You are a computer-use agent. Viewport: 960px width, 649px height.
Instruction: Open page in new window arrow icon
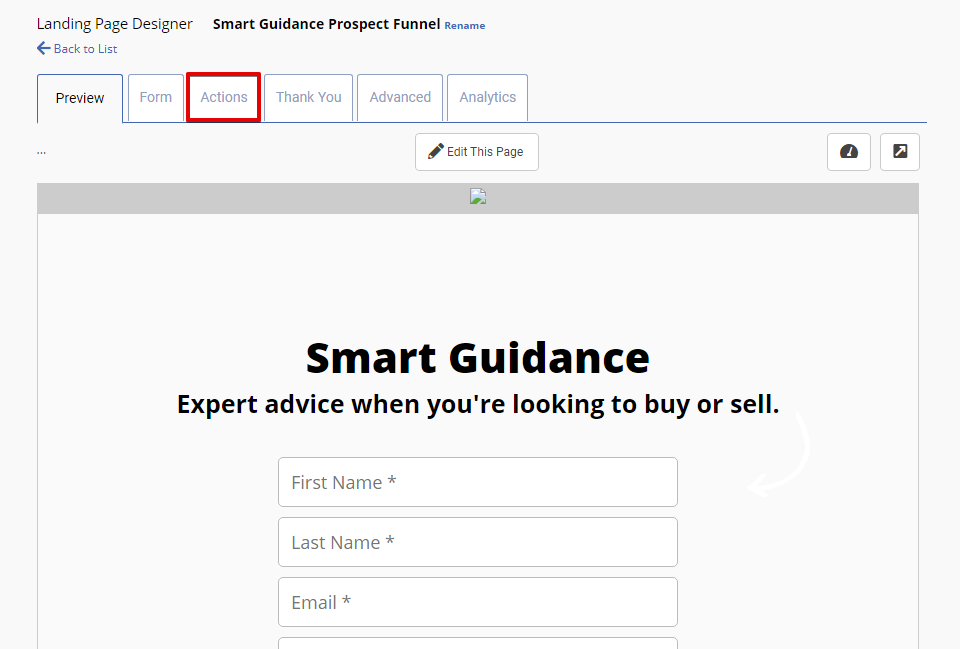click(x=899, y=152)
